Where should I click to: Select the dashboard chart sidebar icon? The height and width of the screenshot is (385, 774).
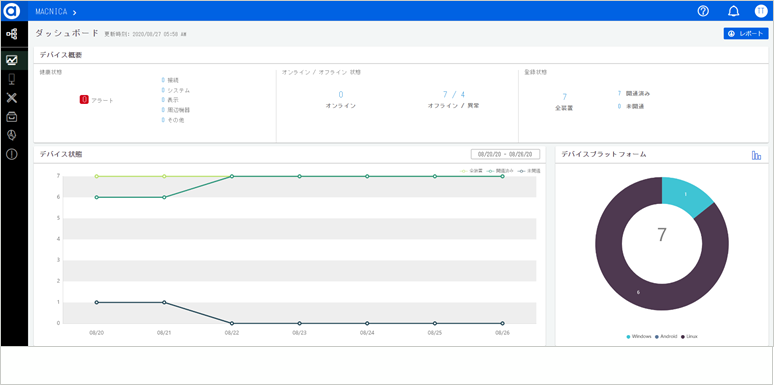pos(12,60)
